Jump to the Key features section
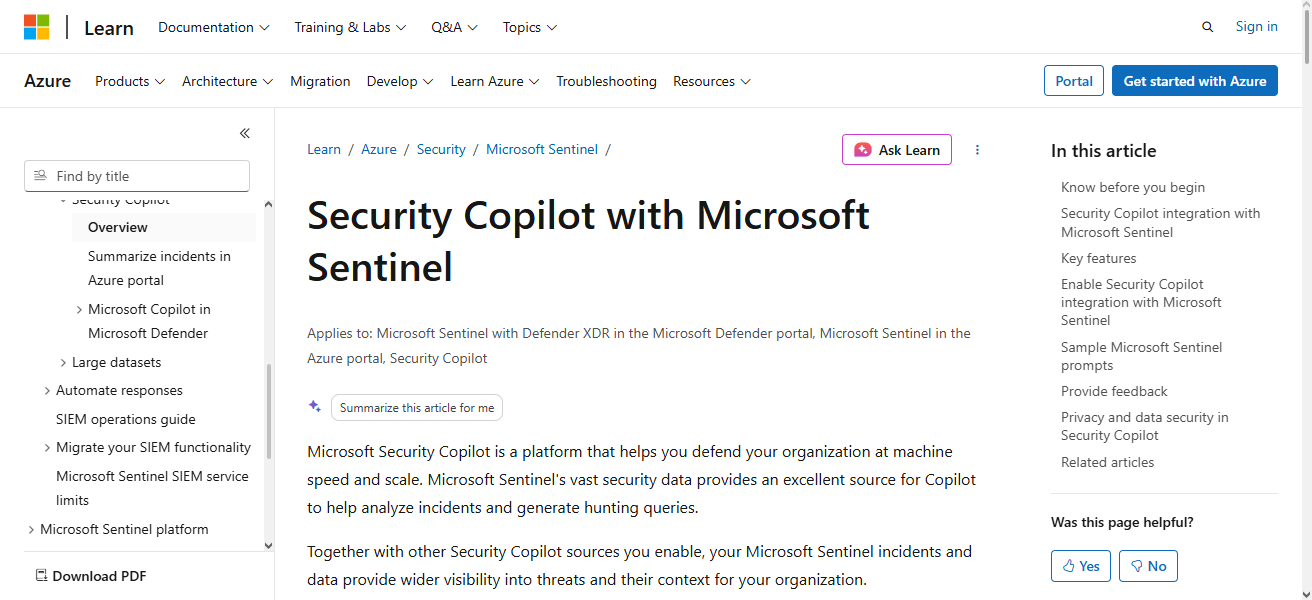1312x600 pixels. 1098,257
